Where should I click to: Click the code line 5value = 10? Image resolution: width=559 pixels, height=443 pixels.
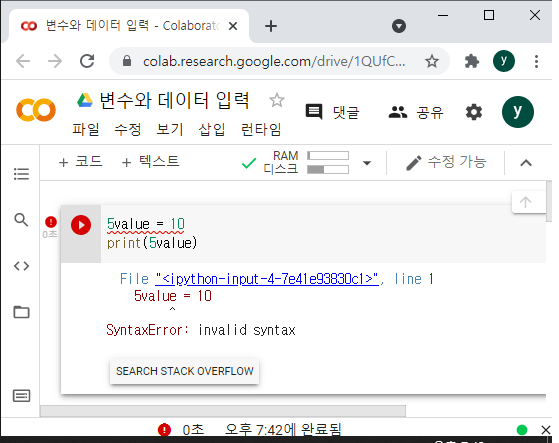[x=146, y=224]
